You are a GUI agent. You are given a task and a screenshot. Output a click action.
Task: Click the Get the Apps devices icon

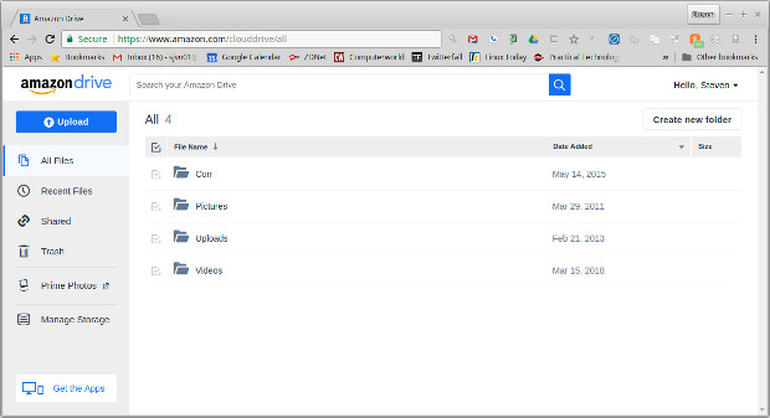tap(33, 389)
